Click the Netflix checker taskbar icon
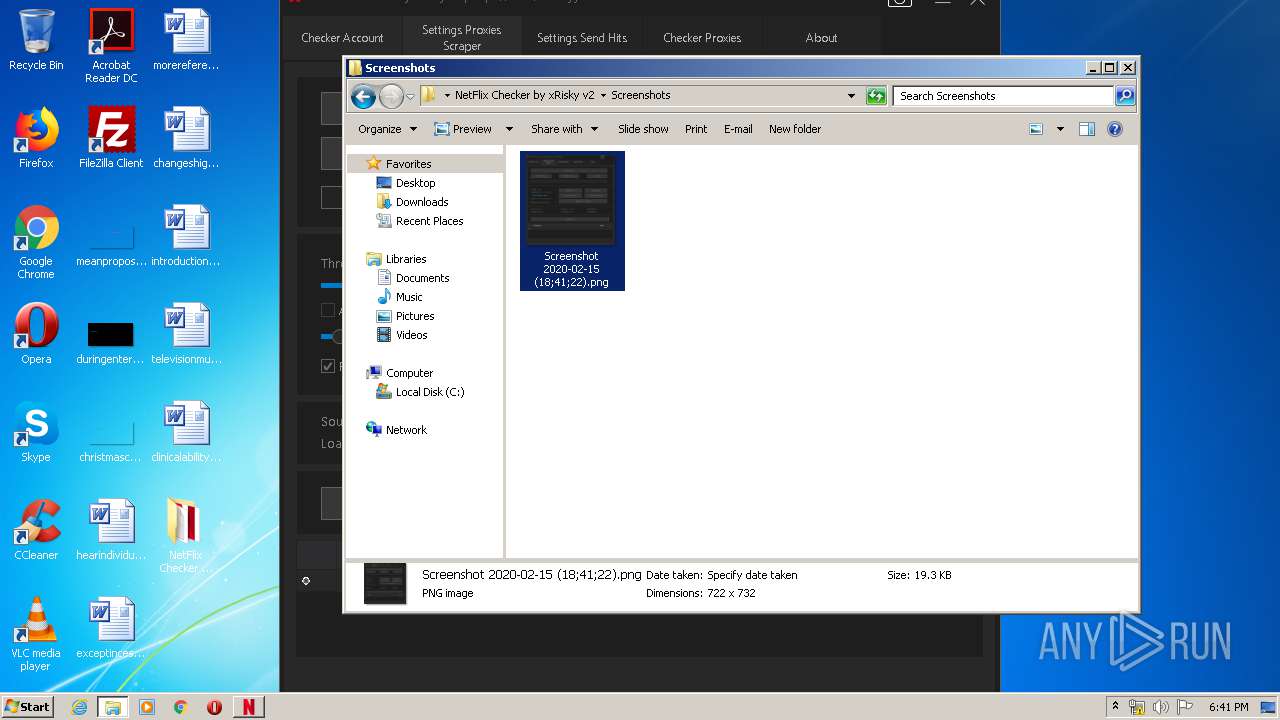Viewport: 1280px width, 720px height. point(248,707)
